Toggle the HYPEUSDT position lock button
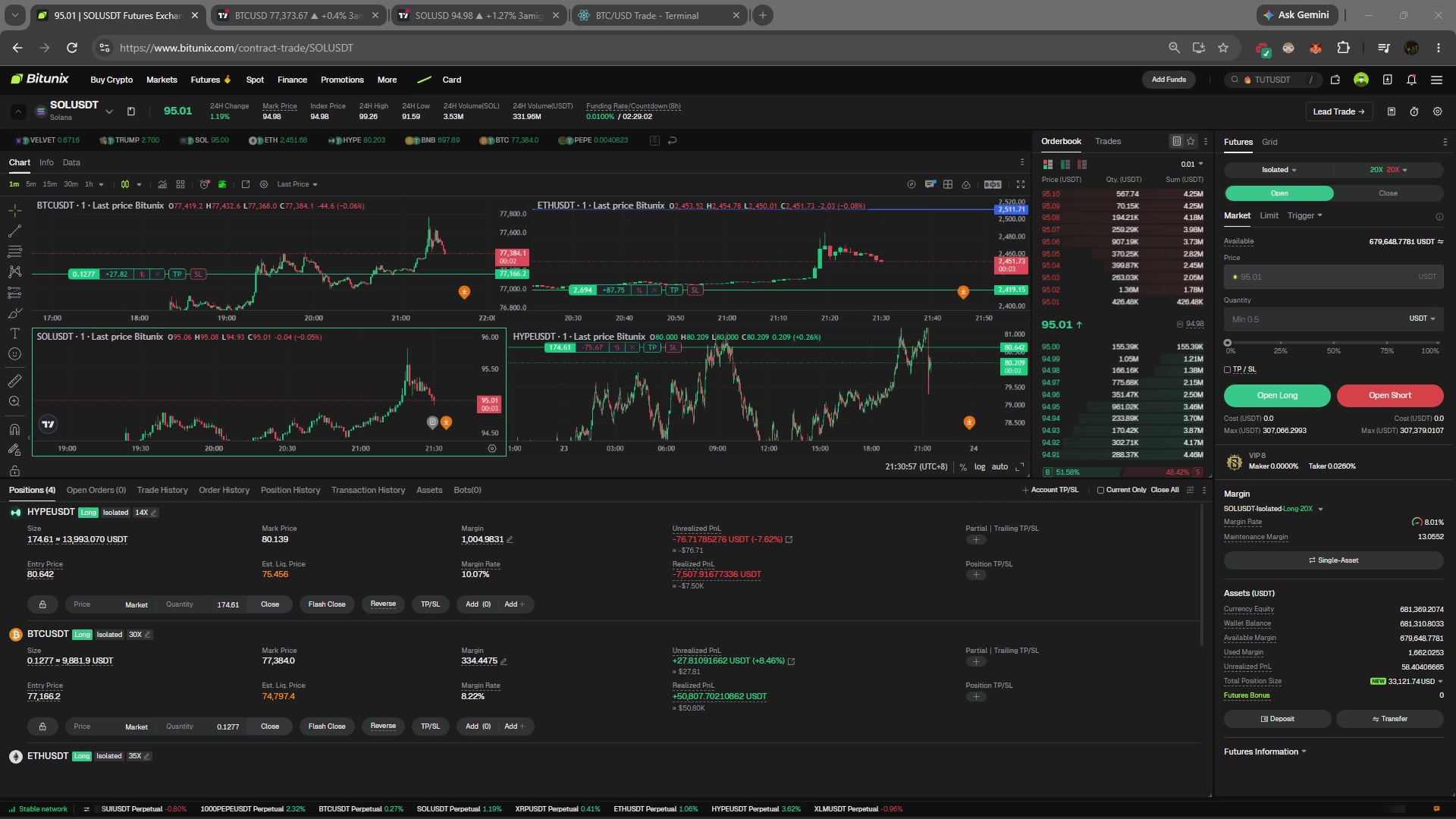The width and height of the screenshot is (1456, 819). tap(42, 605)
